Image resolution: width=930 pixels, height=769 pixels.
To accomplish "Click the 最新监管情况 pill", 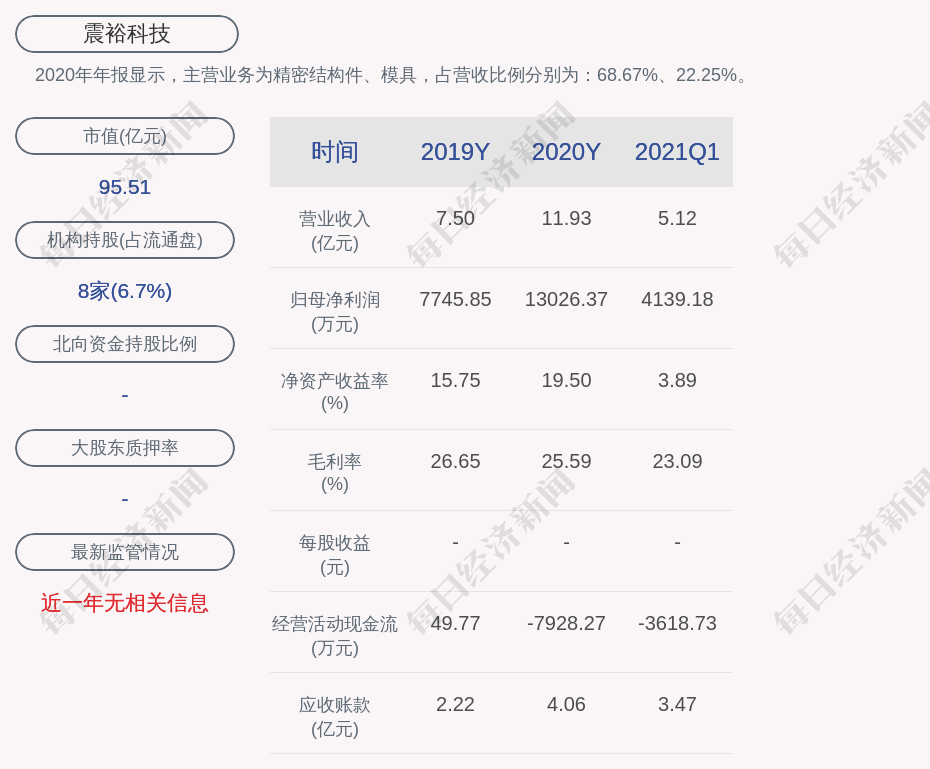I will (x=125, y=552).
